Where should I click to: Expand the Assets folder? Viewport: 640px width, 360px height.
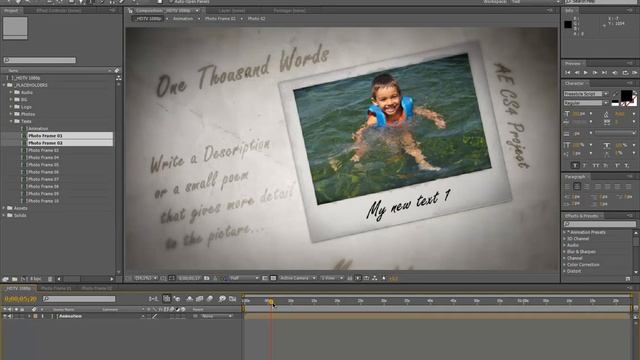tap(4, 208)
